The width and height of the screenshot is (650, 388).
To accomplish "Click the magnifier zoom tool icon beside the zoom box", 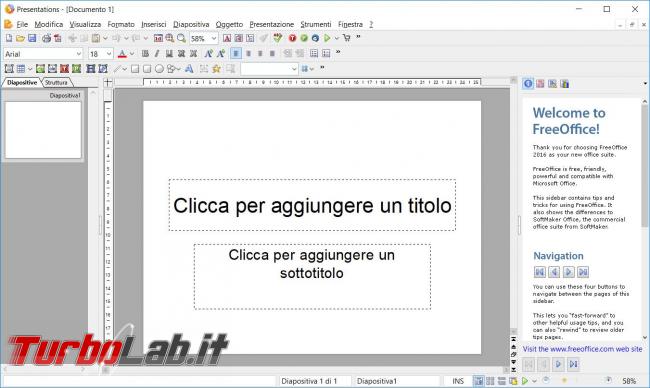I will (181, 38).
